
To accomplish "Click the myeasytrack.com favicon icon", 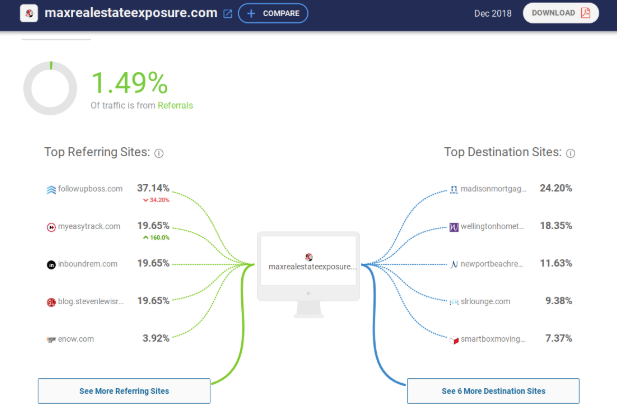I will 51,227.
